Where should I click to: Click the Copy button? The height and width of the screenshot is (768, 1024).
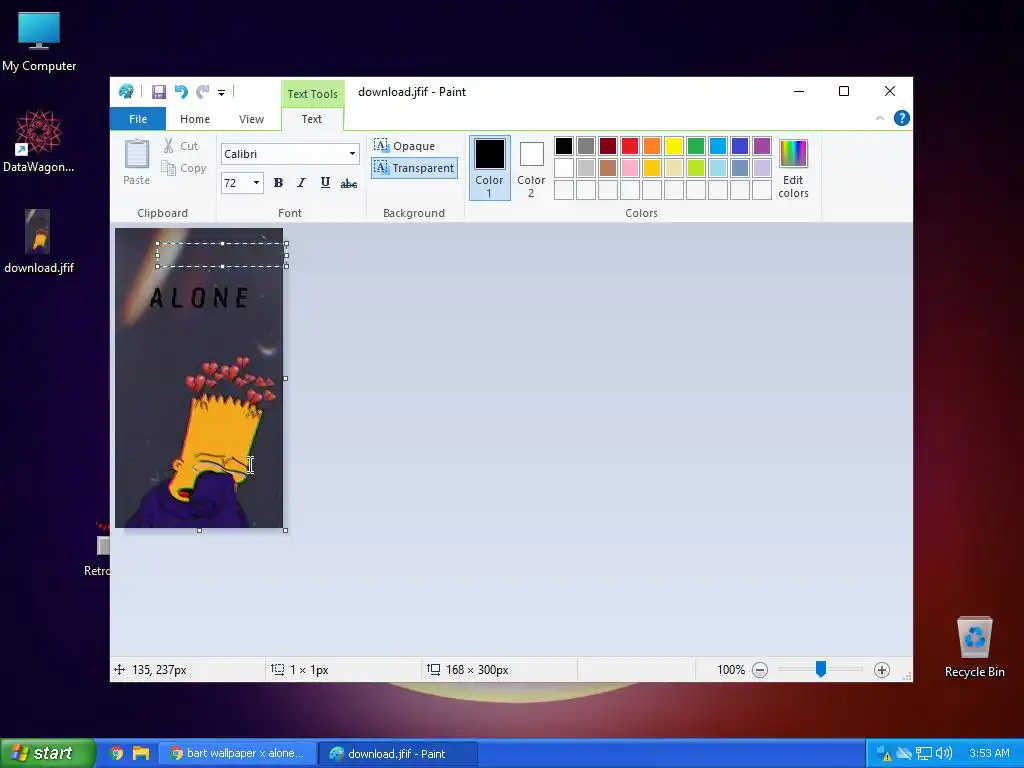click(x=184, y=168)
